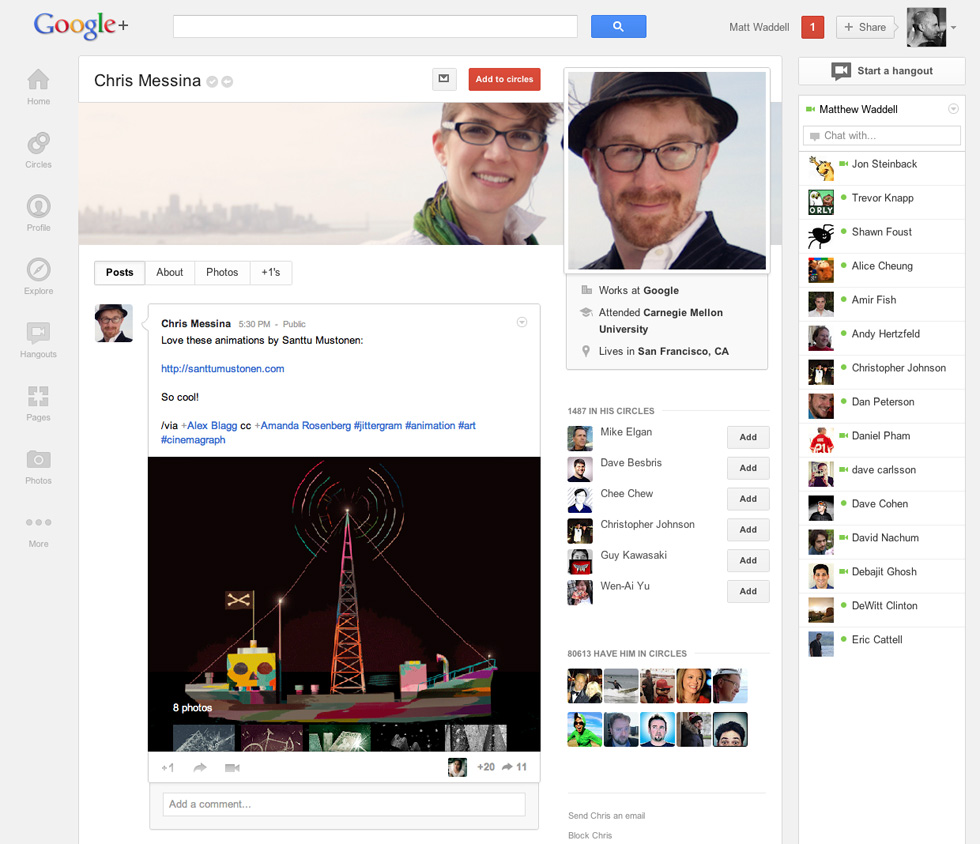Viewport: 980px width, 844px height.
Task: Click +1 under the post
Action: coord(168,767)
